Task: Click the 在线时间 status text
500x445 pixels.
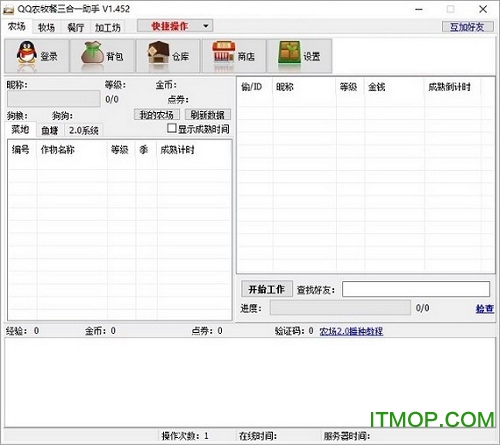Action: point(258,436)
